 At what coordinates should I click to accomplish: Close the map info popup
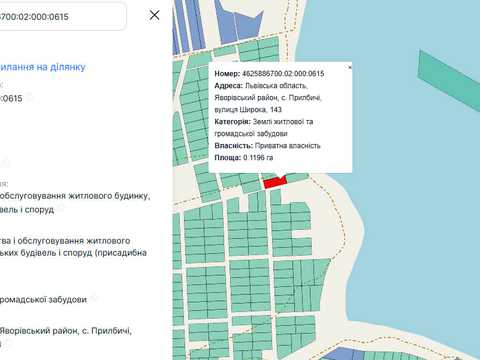click(x=350, y=67)
